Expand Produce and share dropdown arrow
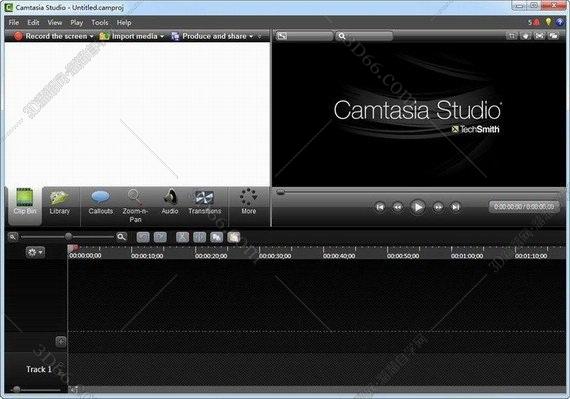This screenshot has width=570, height=399. 251,36
